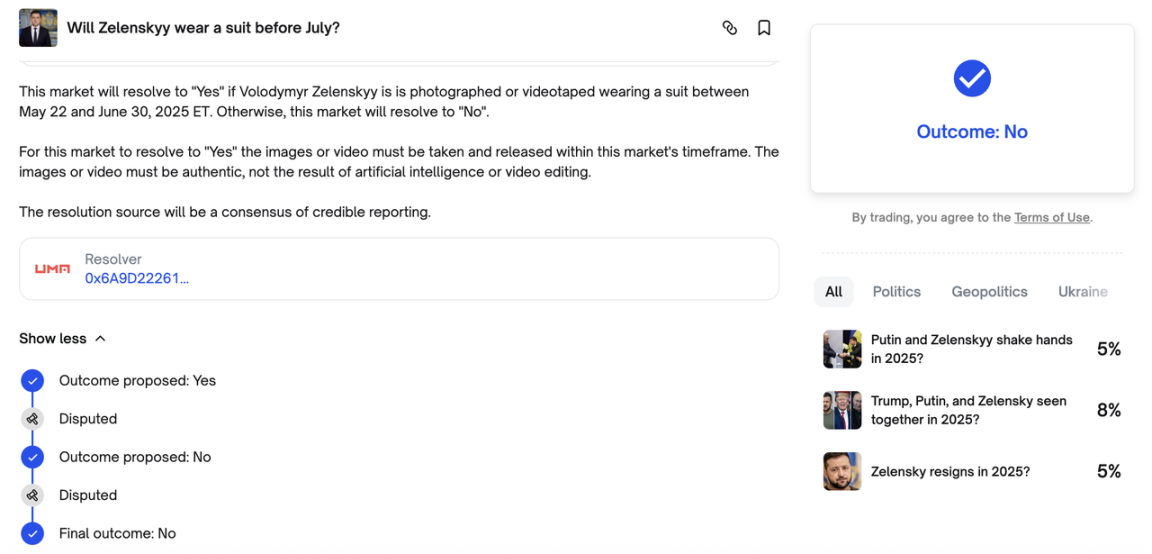Click the 'Final outcome: No' check icon

click(33, 533)
